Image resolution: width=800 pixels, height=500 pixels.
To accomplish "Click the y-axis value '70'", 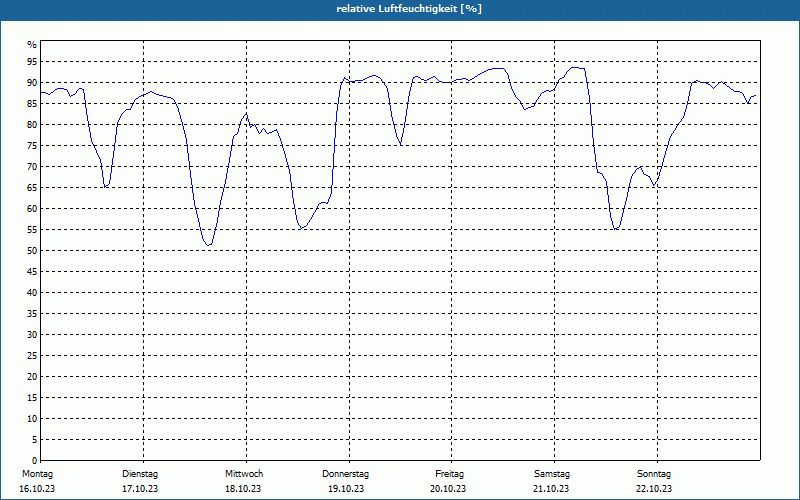I will 32,167.
